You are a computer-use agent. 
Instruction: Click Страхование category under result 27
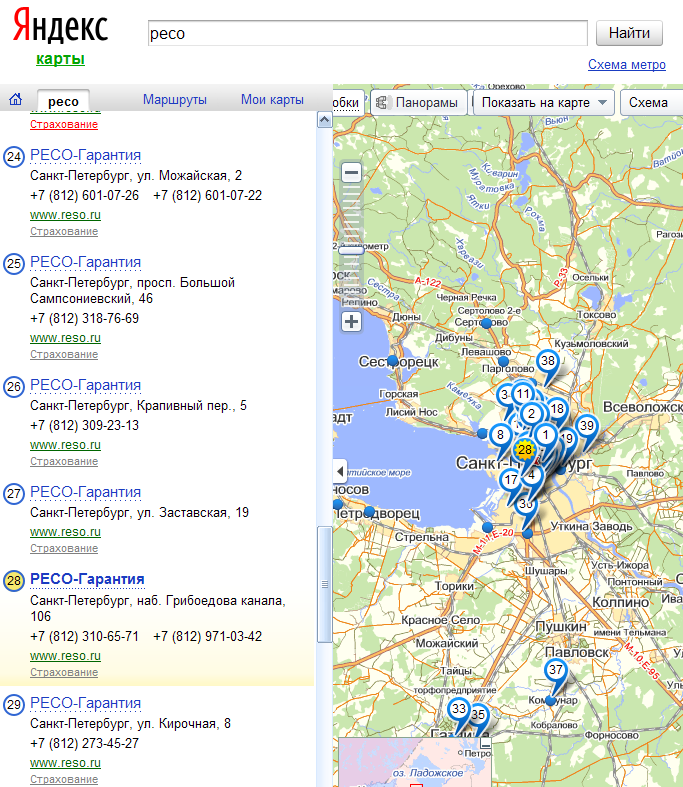pyautogui.click(x=64, y=548)
